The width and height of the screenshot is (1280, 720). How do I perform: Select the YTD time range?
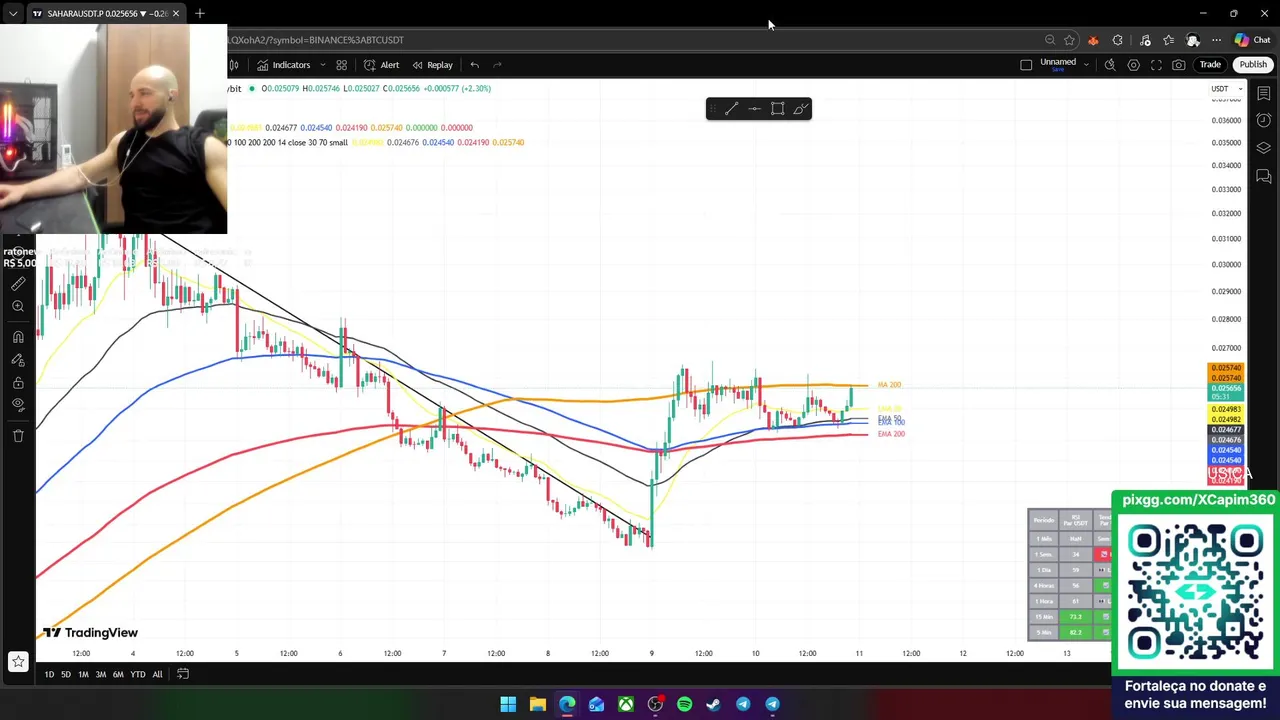[x=138, y=674]
